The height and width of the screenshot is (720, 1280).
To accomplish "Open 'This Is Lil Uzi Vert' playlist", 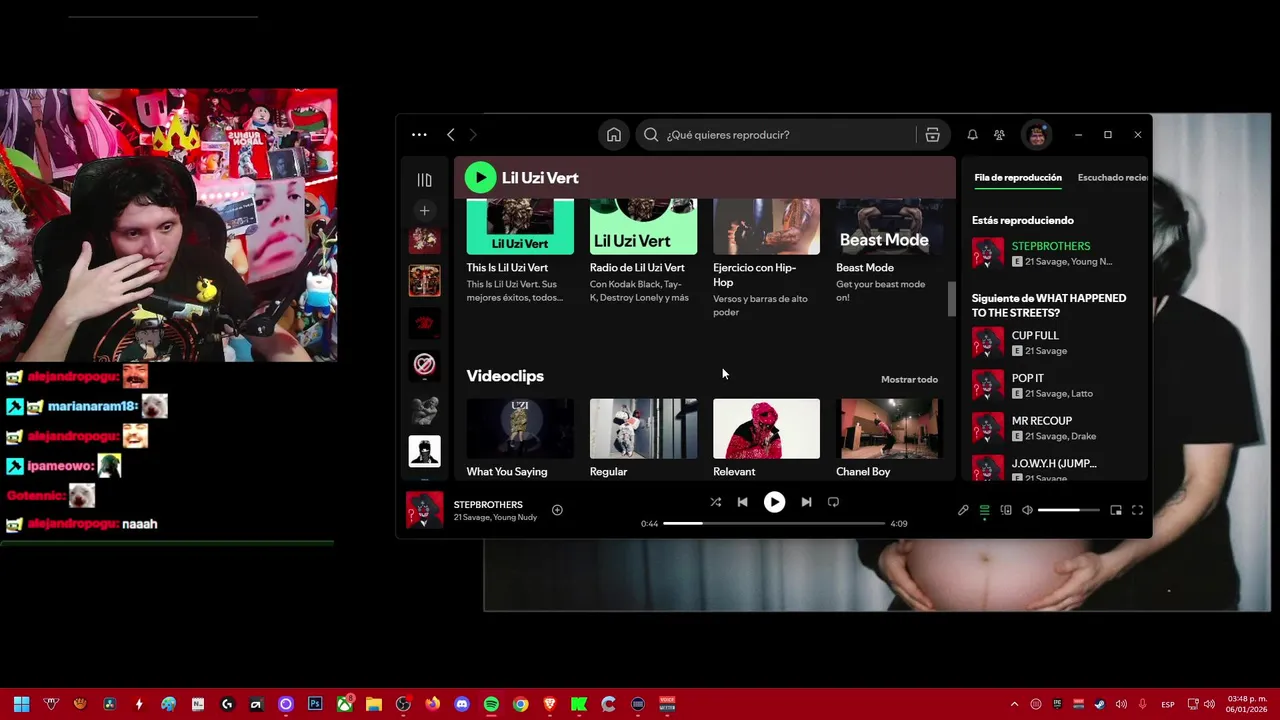I will coord(520,250).
